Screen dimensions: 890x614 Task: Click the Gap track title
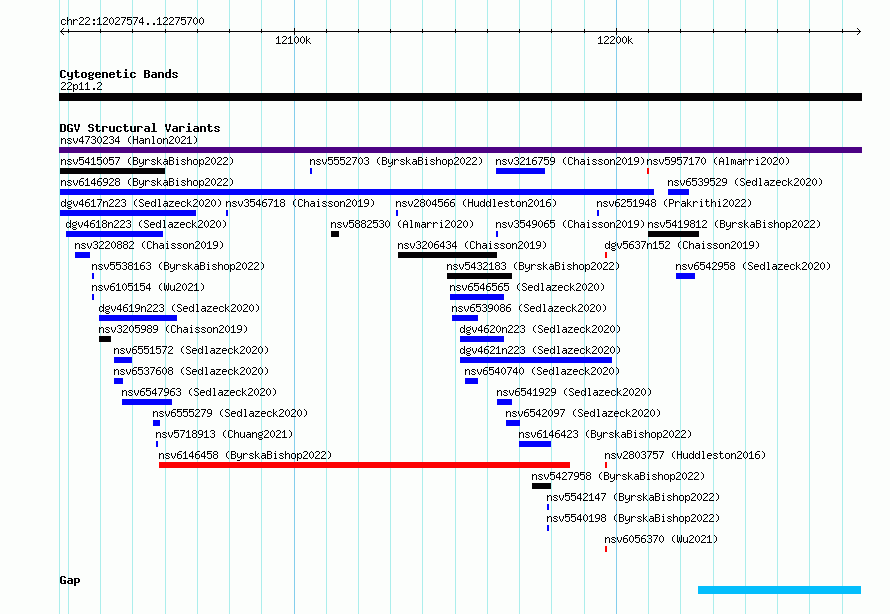click(x=70, y=581)
